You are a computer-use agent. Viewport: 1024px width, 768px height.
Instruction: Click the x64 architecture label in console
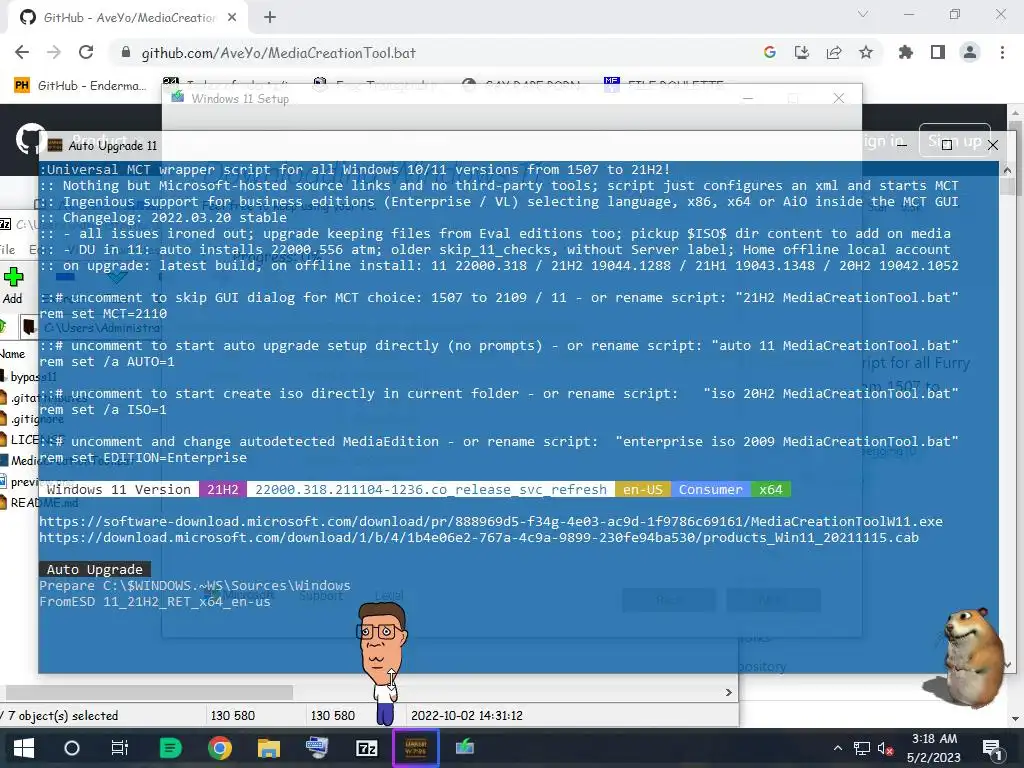pyautogui.click(x=771, y=489)
